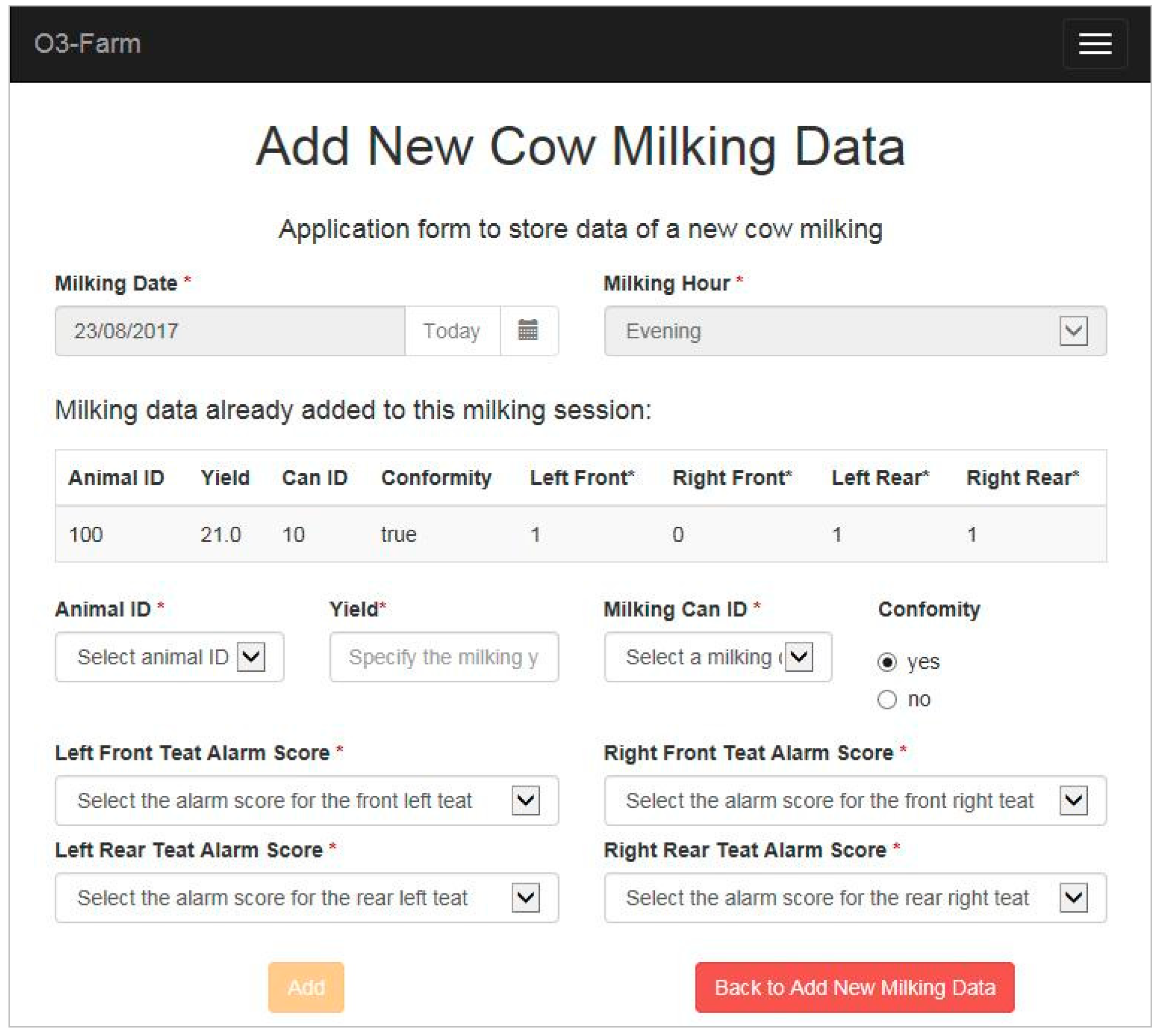Click the Today date button

[451, 331]
